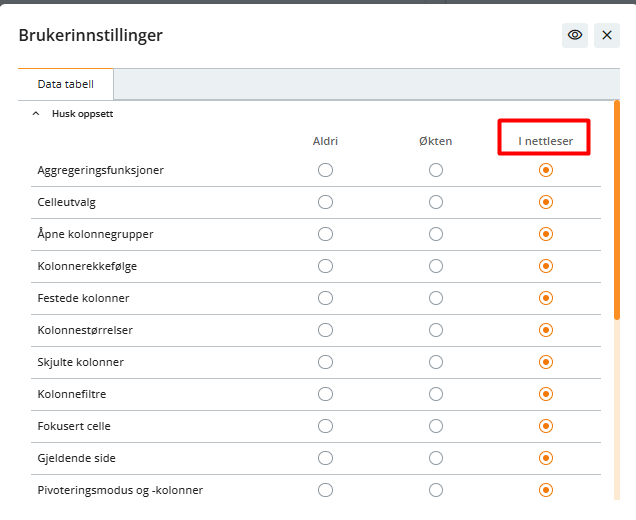Click the eye preview icon button
Viewport: 636px width, 520px height.
tap(574, 35)
